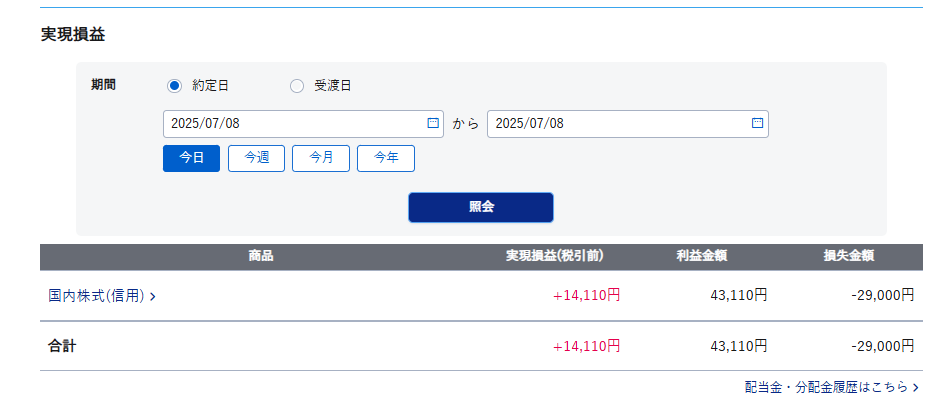Select the 受渡日 radio button
The width and height of the screenshot is (940, 402).
coord(297,86)
